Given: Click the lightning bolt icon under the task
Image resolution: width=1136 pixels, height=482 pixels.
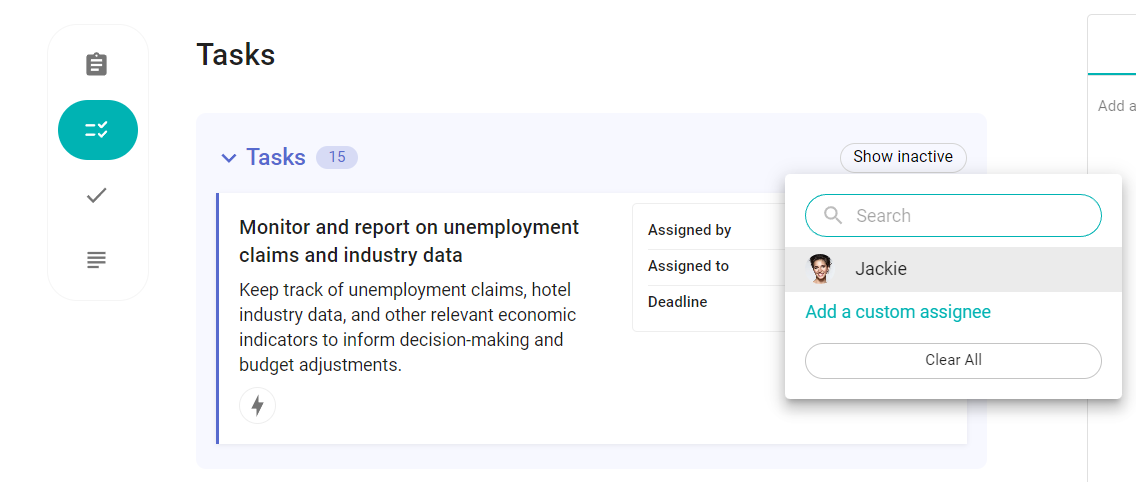Looking at the screenshot, I should coord(257,405).
